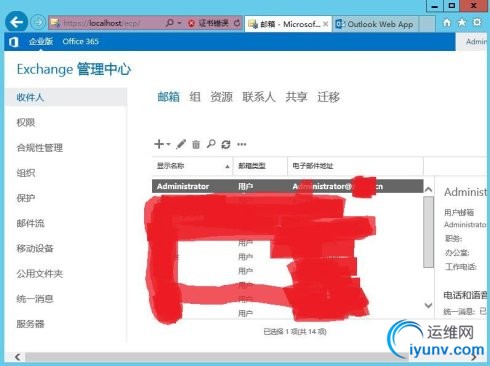This screenshot has width=490, height=366.
Task: Select the 企业版 header link
Action: [41, 41]
